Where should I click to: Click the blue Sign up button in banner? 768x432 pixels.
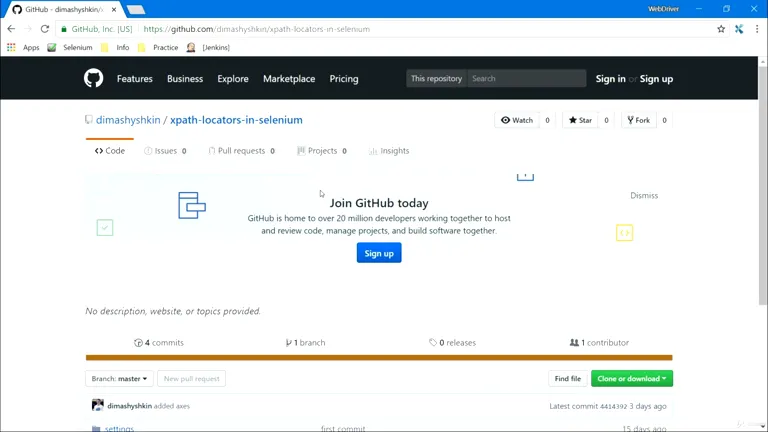point(379,253)
